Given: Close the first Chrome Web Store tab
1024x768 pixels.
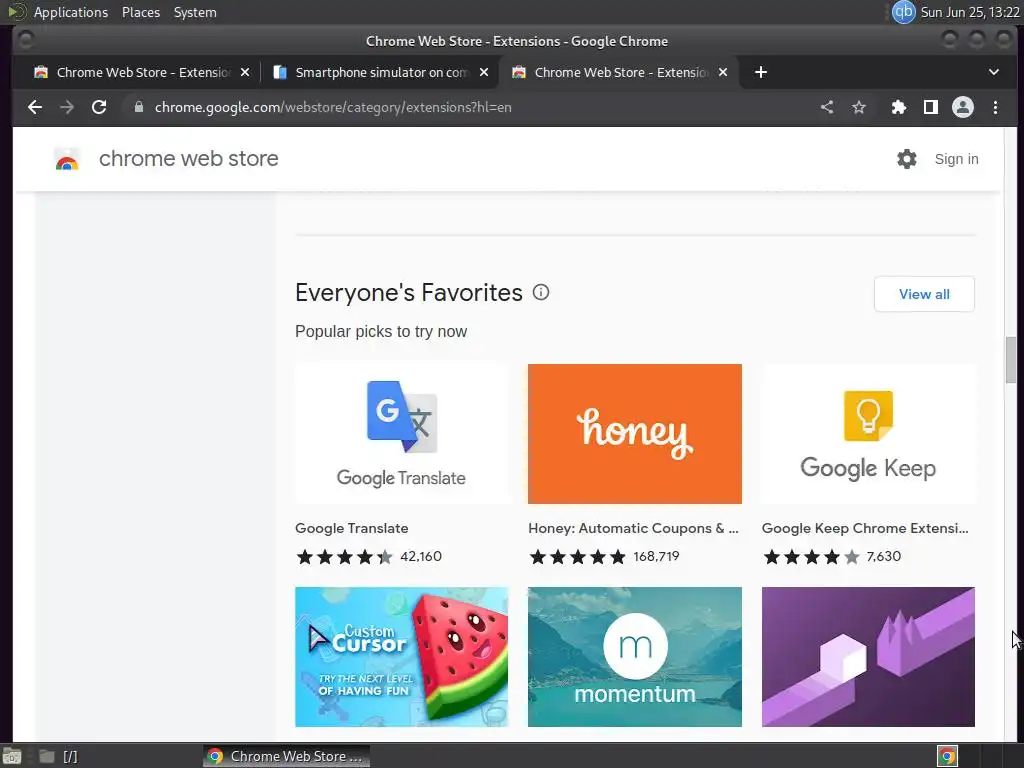Looking at the screenshot, I should pos(245,72).
